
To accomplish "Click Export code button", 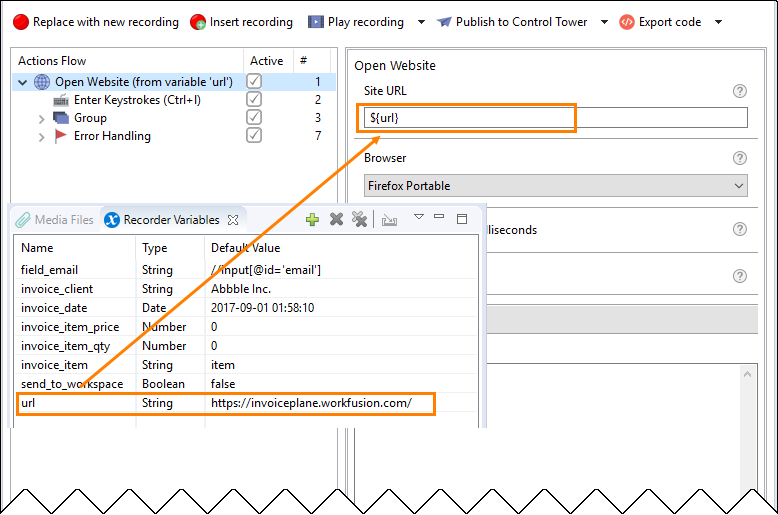I will tap(660, 22).
